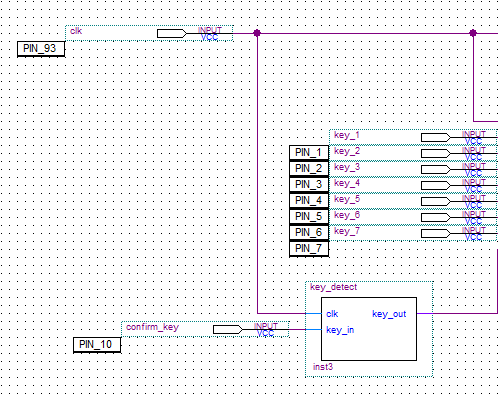Viewport: 498px width, 395px height.
Task: Click the key_6 input pin symbol
Action: tap(436, 217)
